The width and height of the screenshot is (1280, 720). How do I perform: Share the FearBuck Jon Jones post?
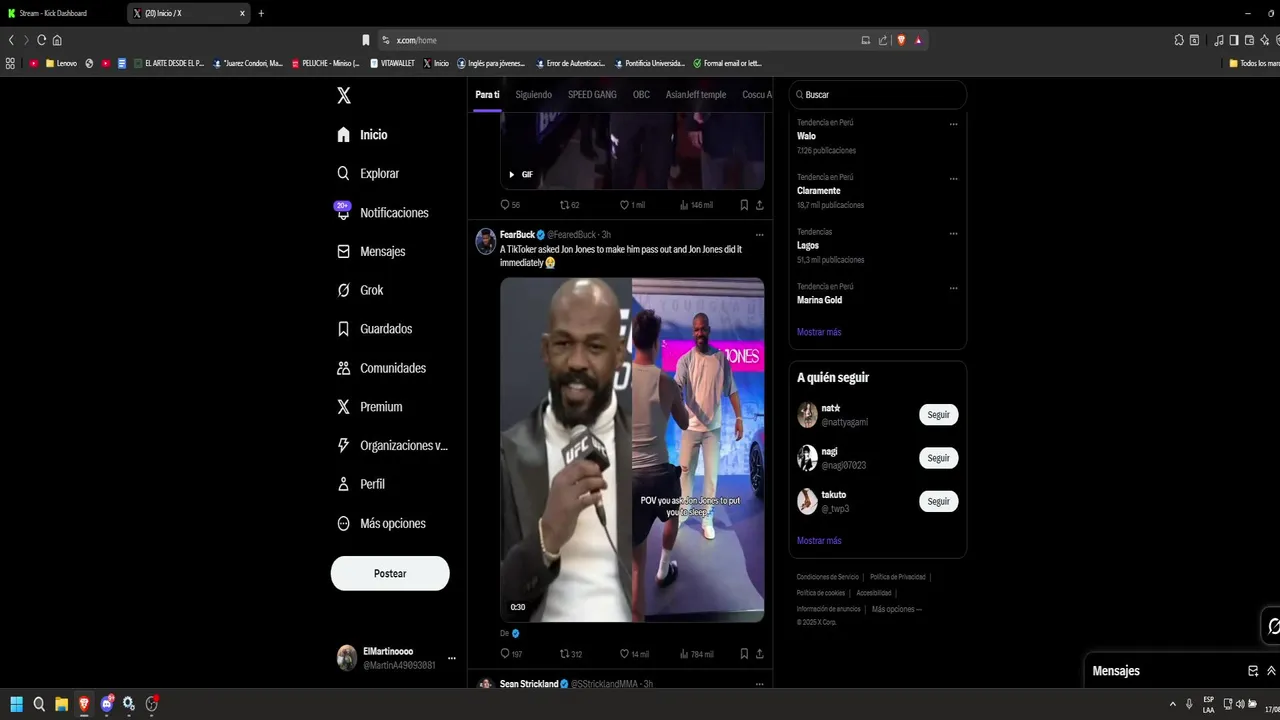760,654
